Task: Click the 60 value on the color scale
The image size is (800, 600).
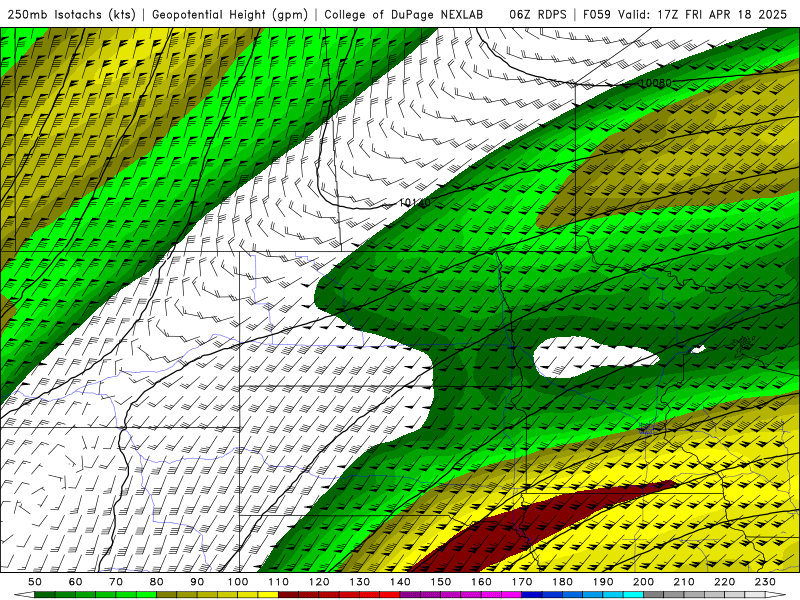Action: (x=76, y=582)
